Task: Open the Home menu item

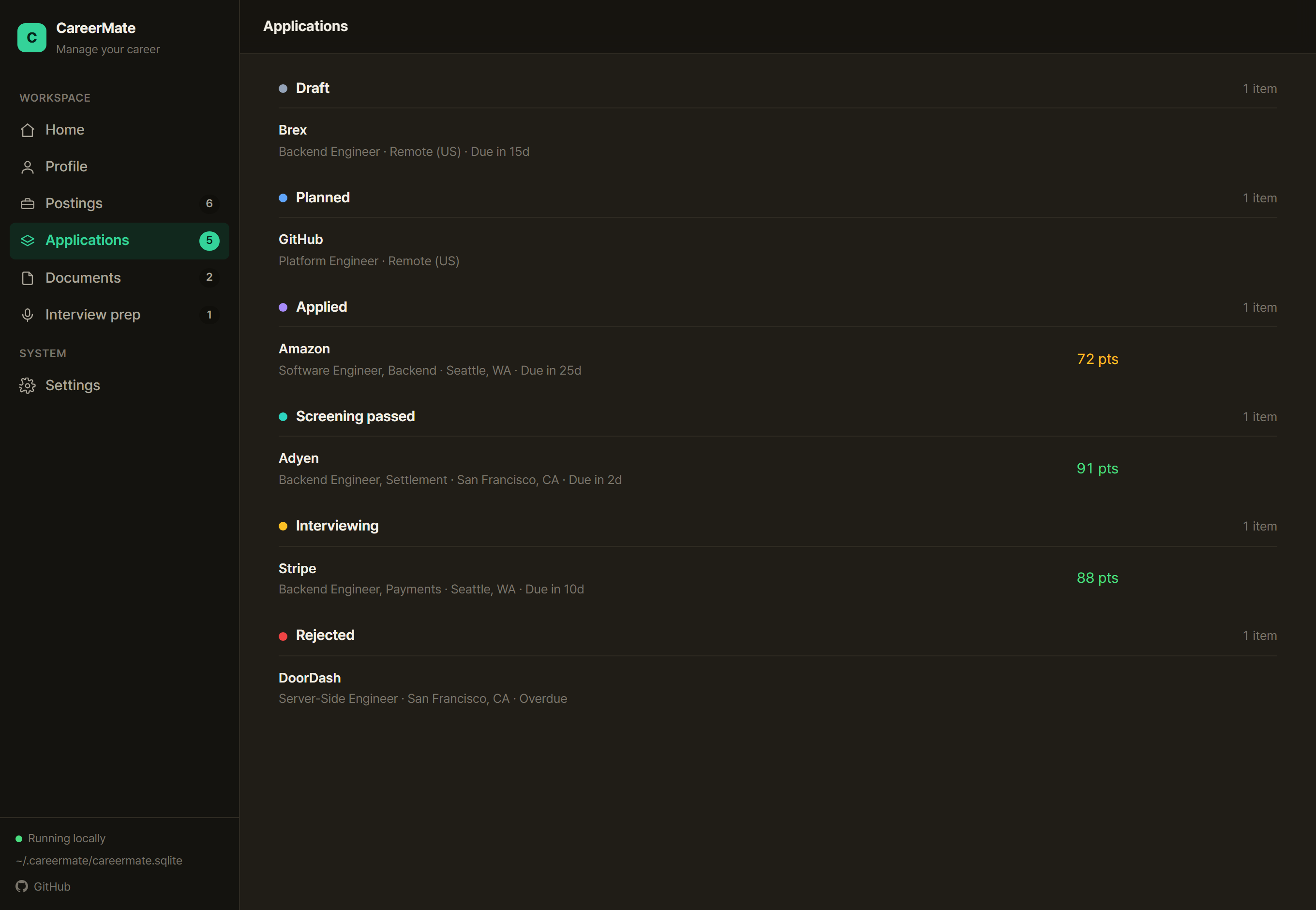Action: click(x=120, y=130)
